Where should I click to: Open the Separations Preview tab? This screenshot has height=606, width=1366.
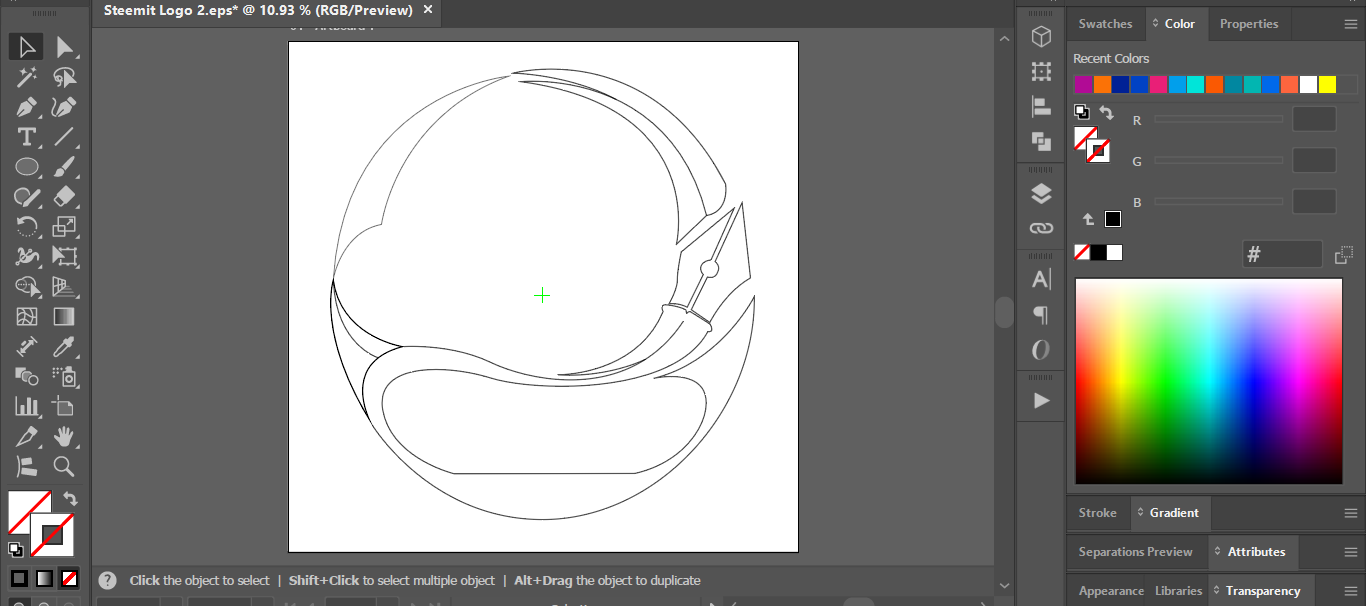[x=1135, y=552]
